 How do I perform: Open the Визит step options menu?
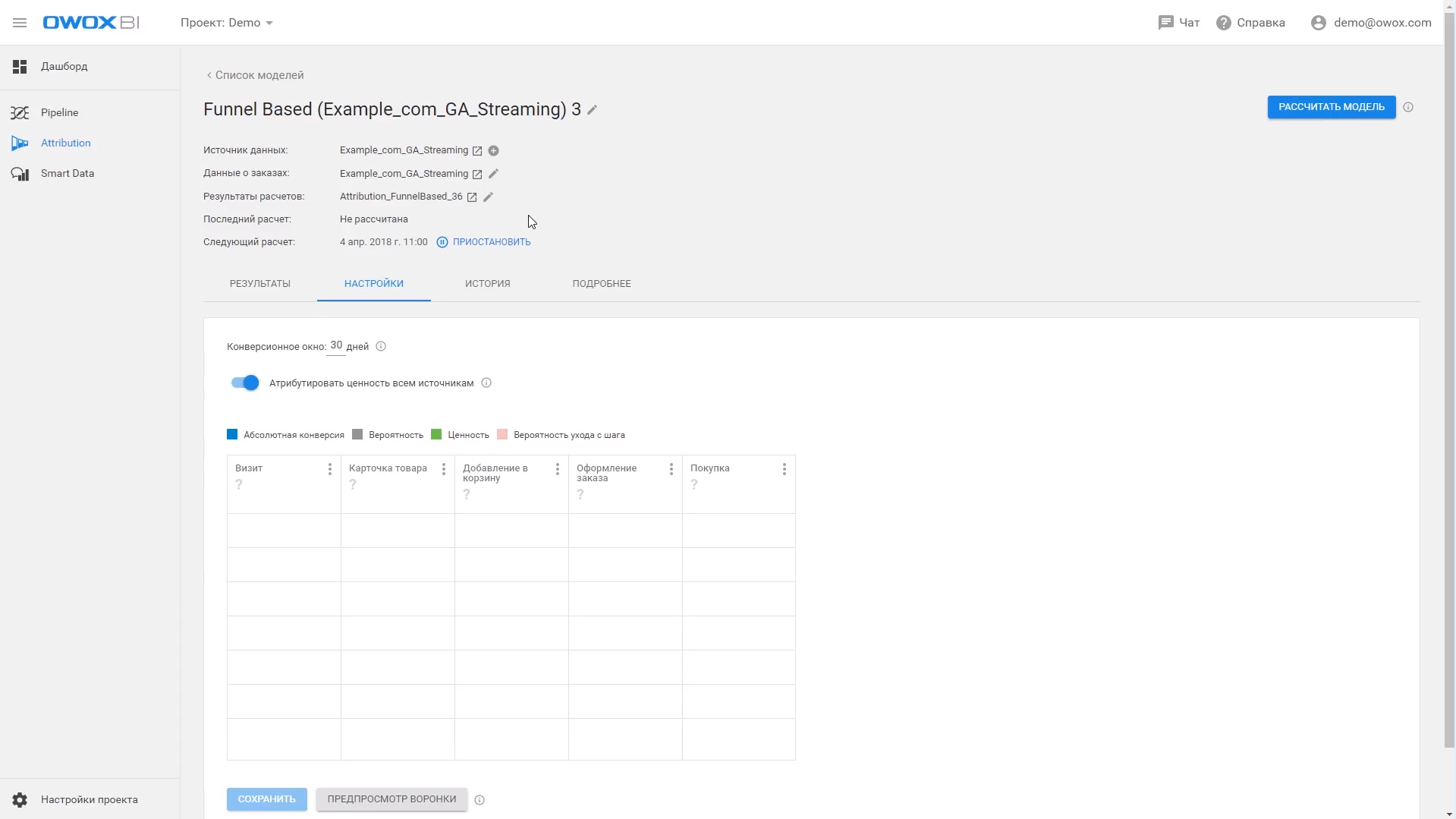coord(329,469)
